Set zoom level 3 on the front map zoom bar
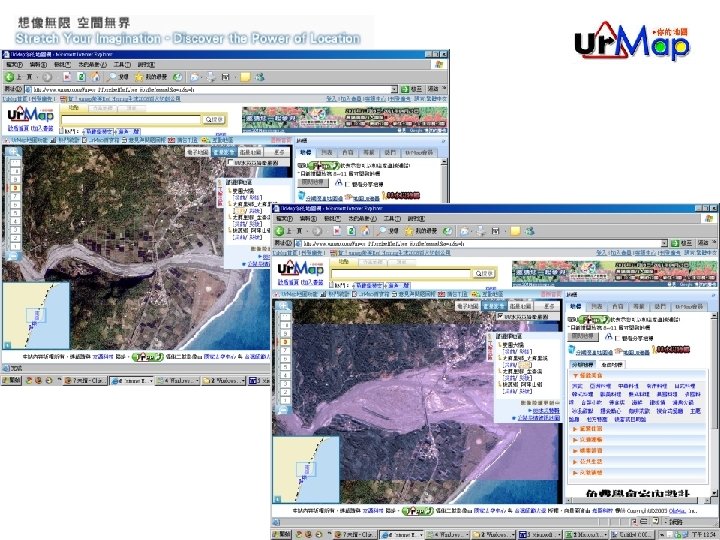The height and width of the screenshot is (540, 720). tap(285, 384)
